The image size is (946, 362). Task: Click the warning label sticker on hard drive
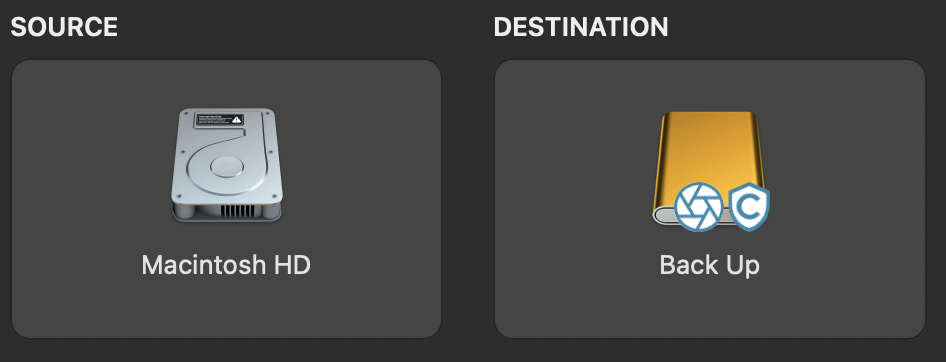click(x=219, y=119)
